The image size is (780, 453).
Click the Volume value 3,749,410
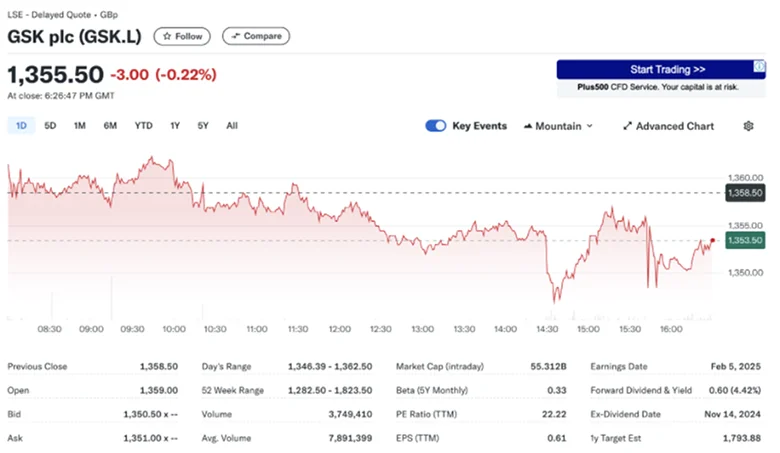coord(350,414)
